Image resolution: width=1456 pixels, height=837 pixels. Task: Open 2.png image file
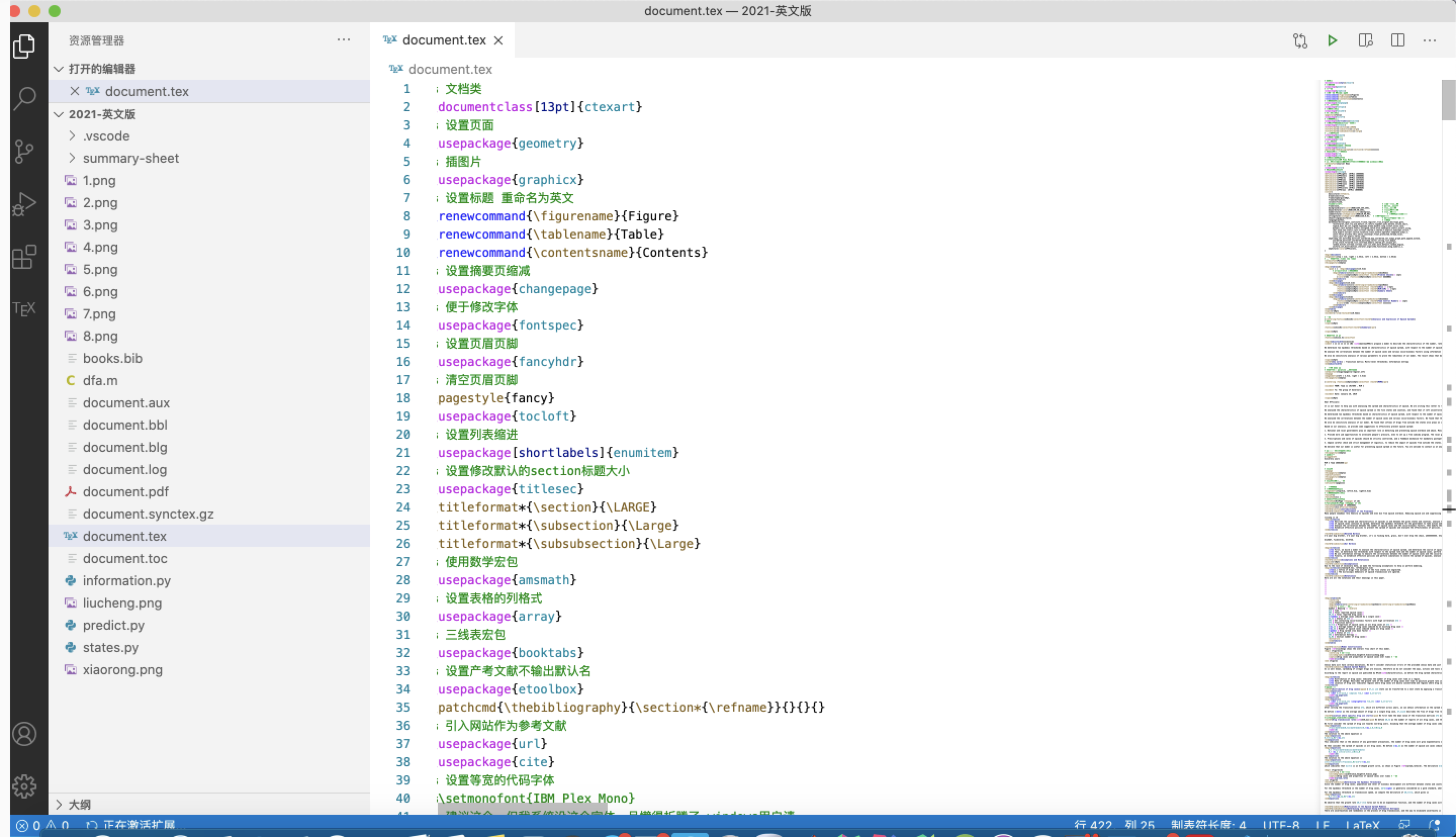point(209,202)
